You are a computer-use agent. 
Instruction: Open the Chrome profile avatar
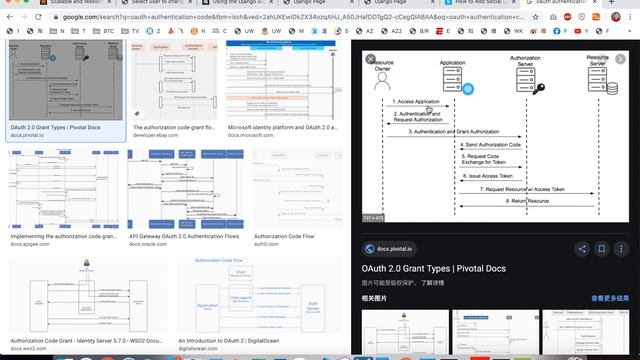point(616,17)
